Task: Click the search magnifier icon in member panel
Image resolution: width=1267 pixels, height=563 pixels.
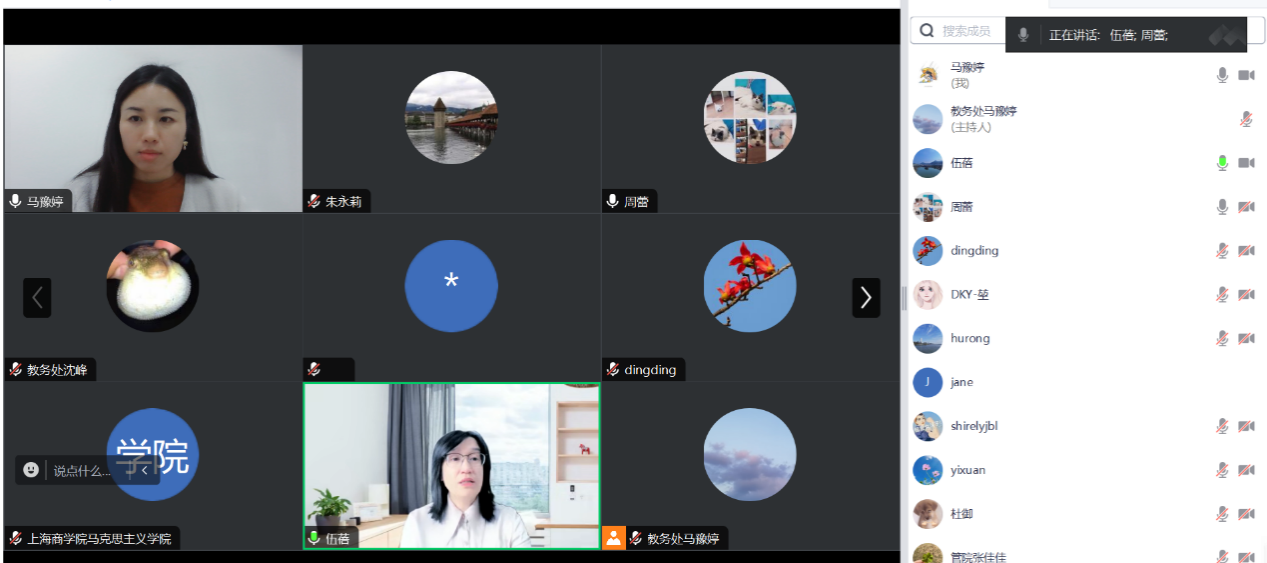Action: [927, 31]
